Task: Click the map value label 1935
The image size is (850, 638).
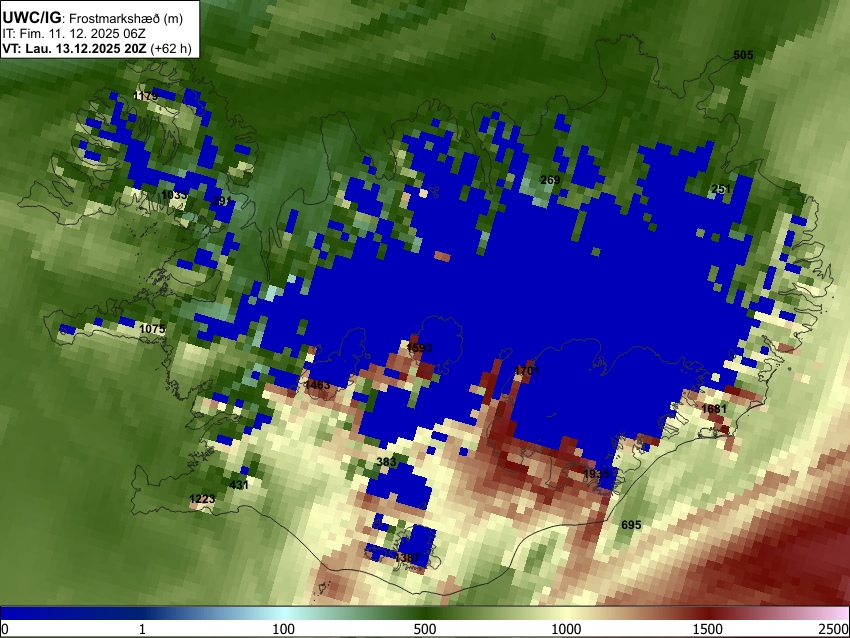Action: 596,474
